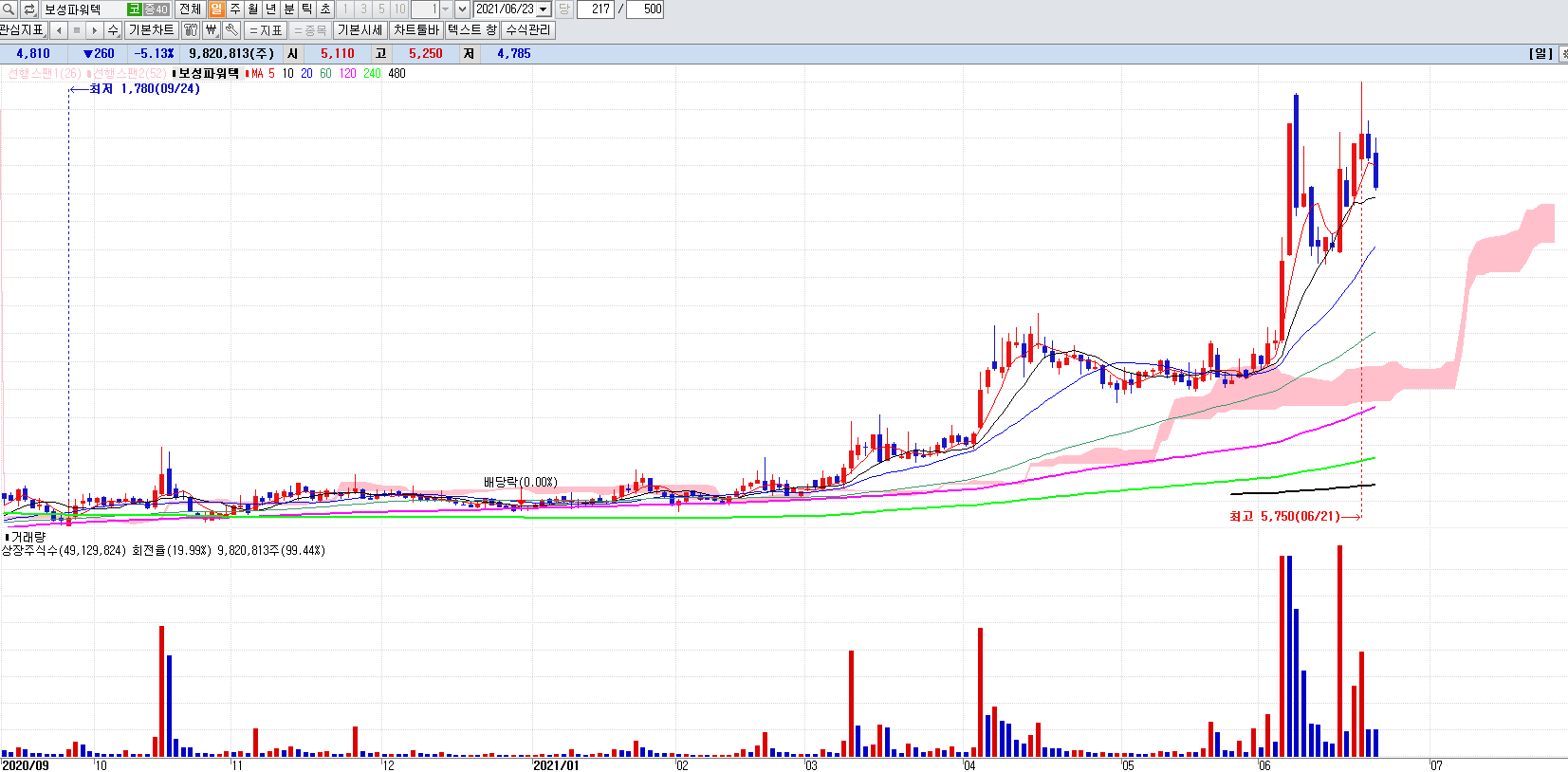Image resolution: width=1568 pixels, height=772 pixels.
Task: Click the 500 total bars field
Action: tap(645, 9)
